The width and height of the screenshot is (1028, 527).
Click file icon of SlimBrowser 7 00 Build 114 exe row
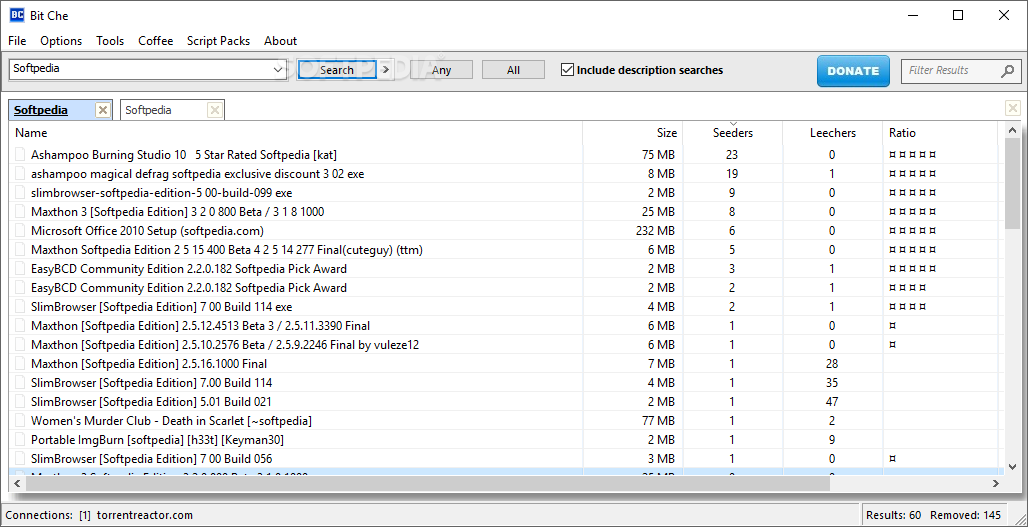20,307
